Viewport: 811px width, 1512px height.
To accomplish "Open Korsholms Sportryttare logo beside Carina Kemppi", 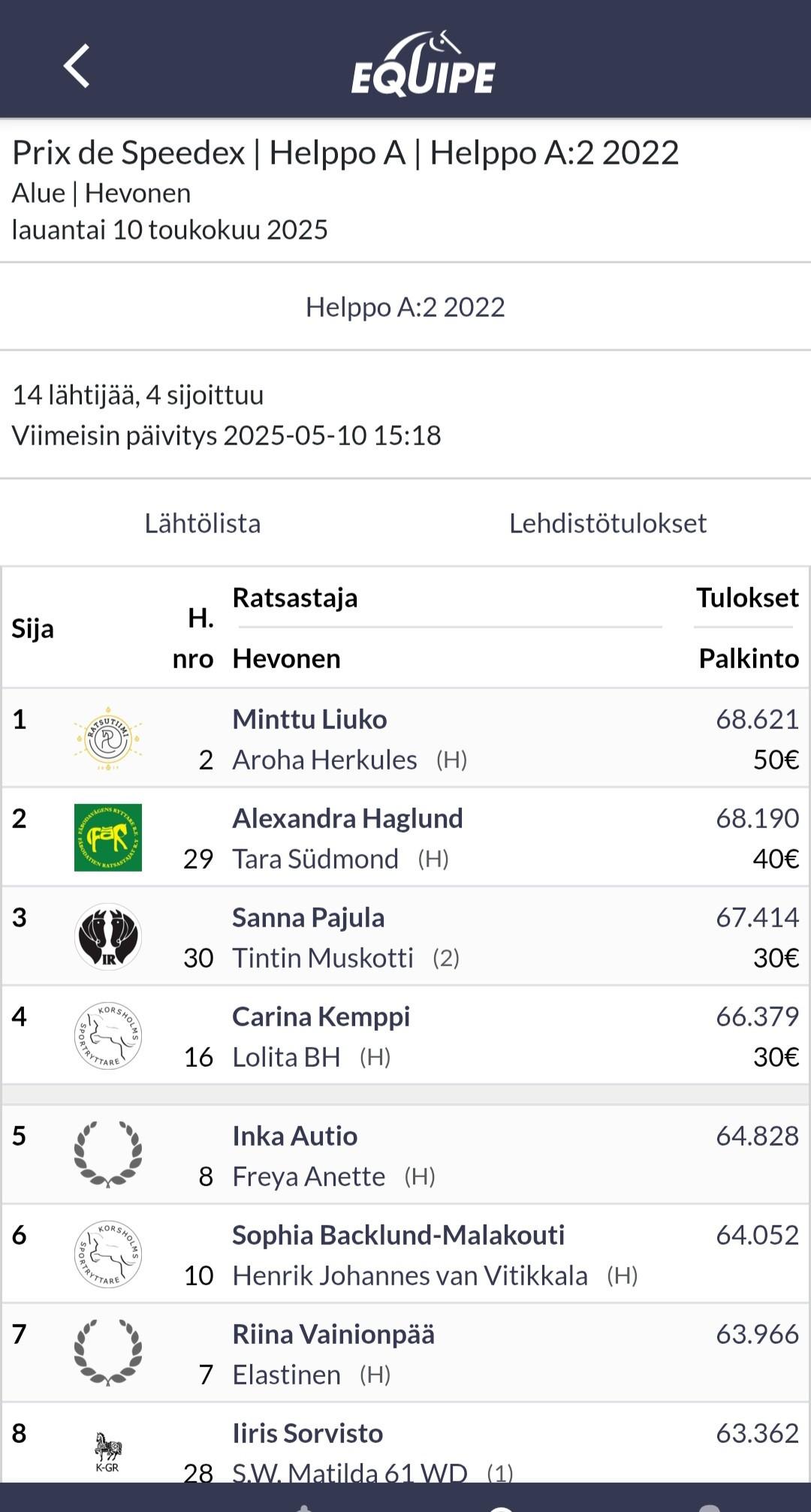I will click(108, 1036).
